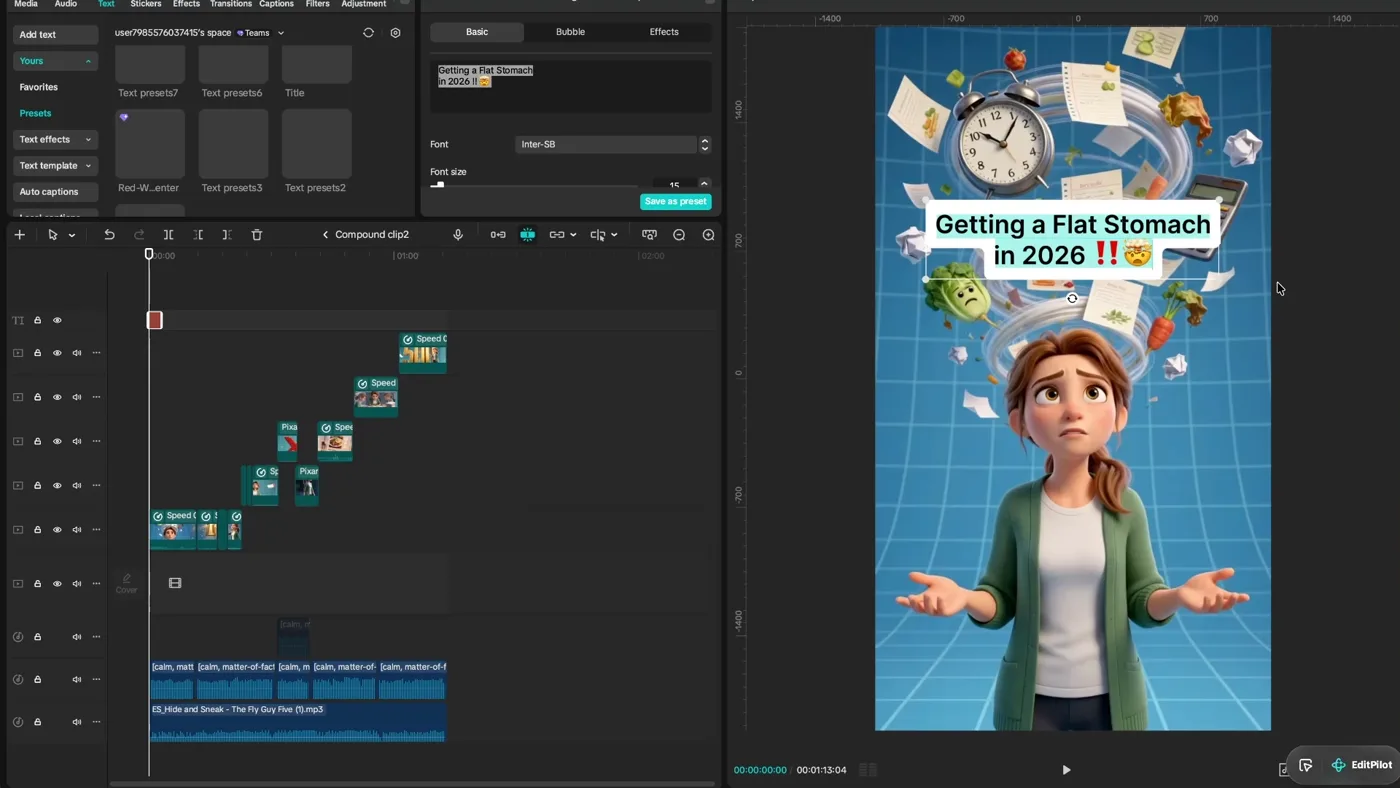
Task: Select the Text presets3 thumbnail
Action: click(x=233, y=144)
